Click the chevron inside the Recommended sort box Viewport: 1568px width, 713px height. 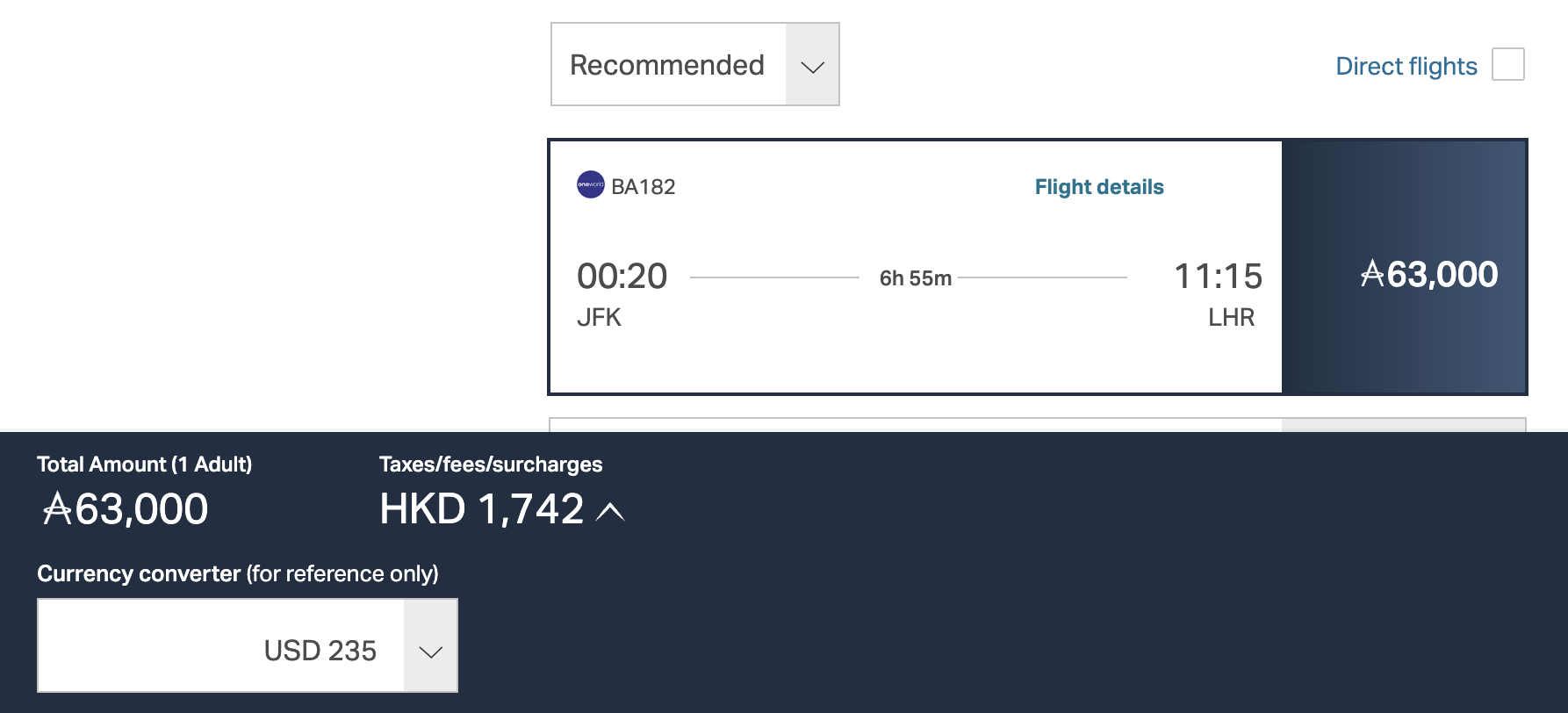click(812, 65)
